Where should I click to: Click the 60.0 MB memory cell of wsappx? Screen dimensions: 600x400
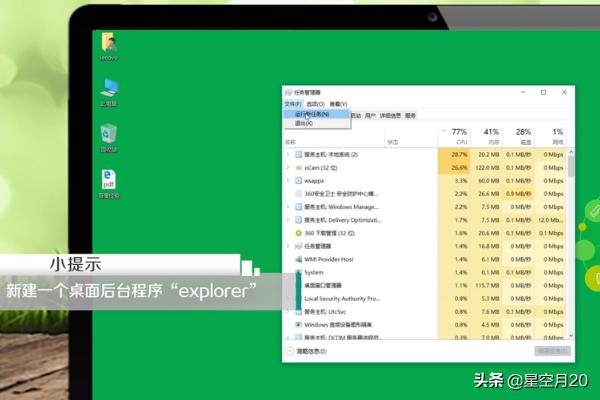pyautogui.click(x=486, y=181)
